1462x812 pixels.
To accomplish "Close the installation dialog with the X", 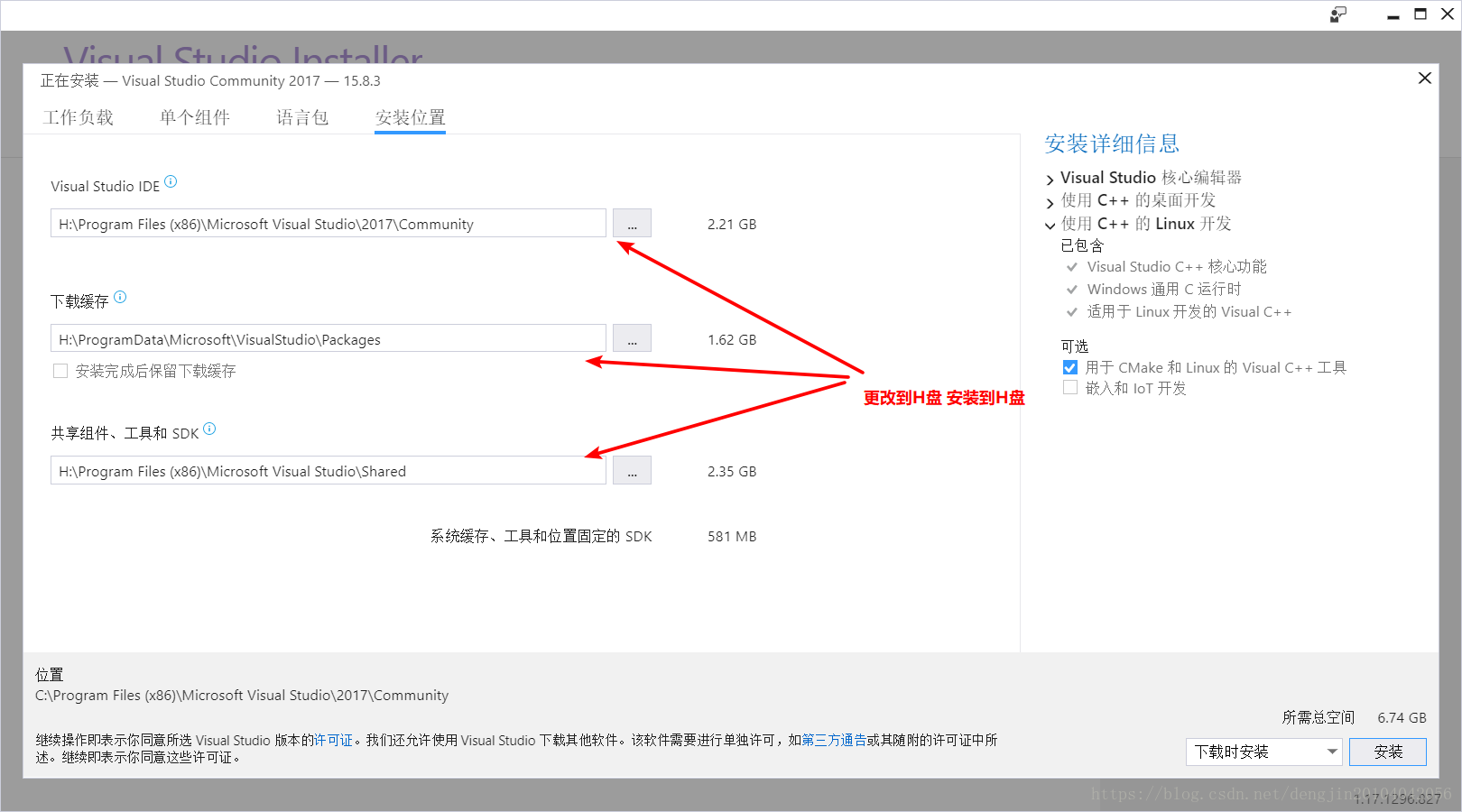I will [x=1425, y=78].
